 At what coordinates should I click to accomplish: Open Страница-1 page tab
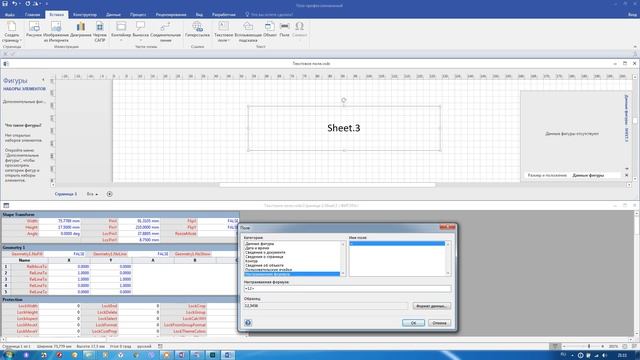pyautogui.click(x=66, y=194)
